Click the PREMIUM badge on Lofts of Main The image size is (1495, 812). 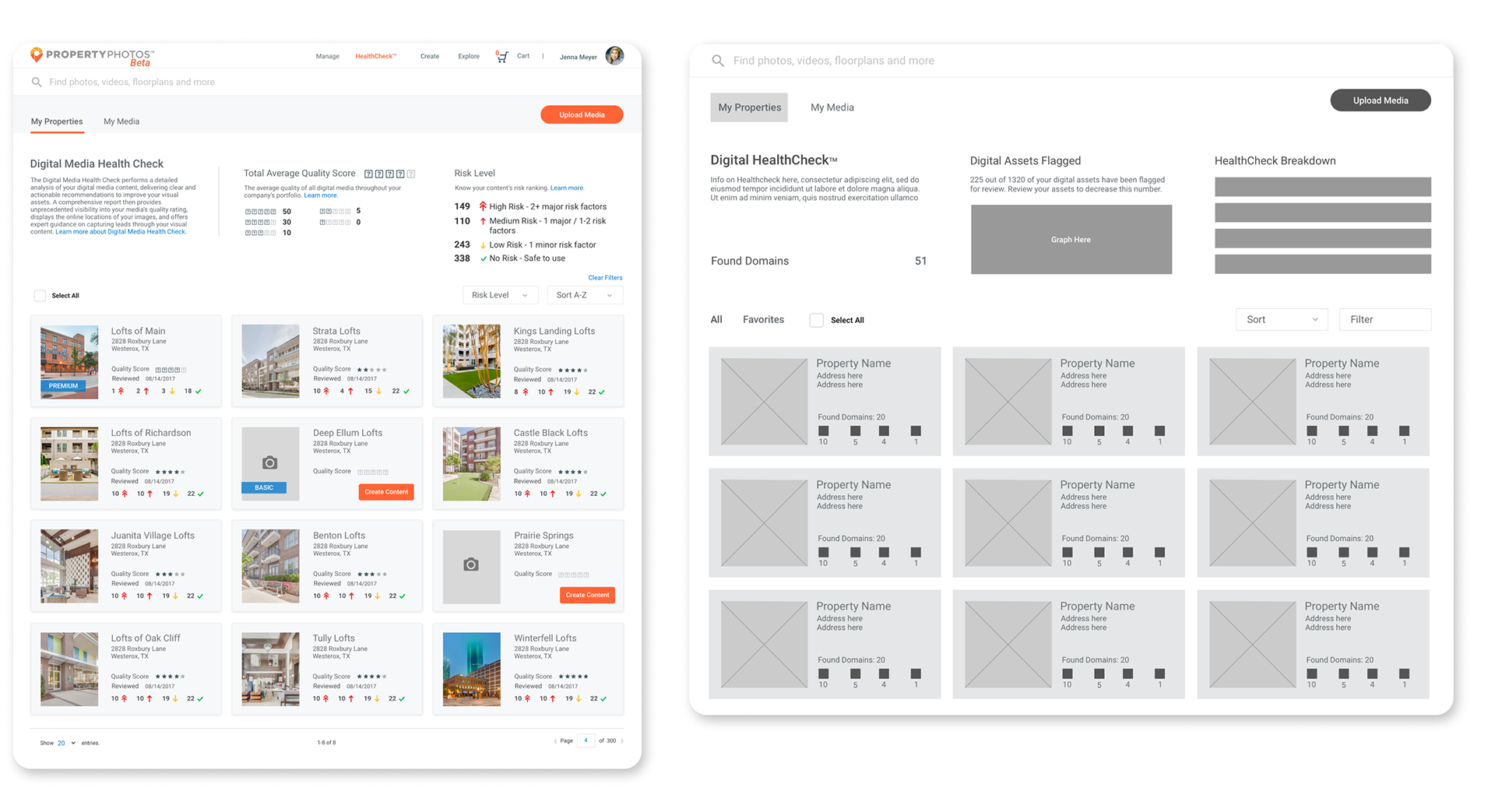coord(63,386)
